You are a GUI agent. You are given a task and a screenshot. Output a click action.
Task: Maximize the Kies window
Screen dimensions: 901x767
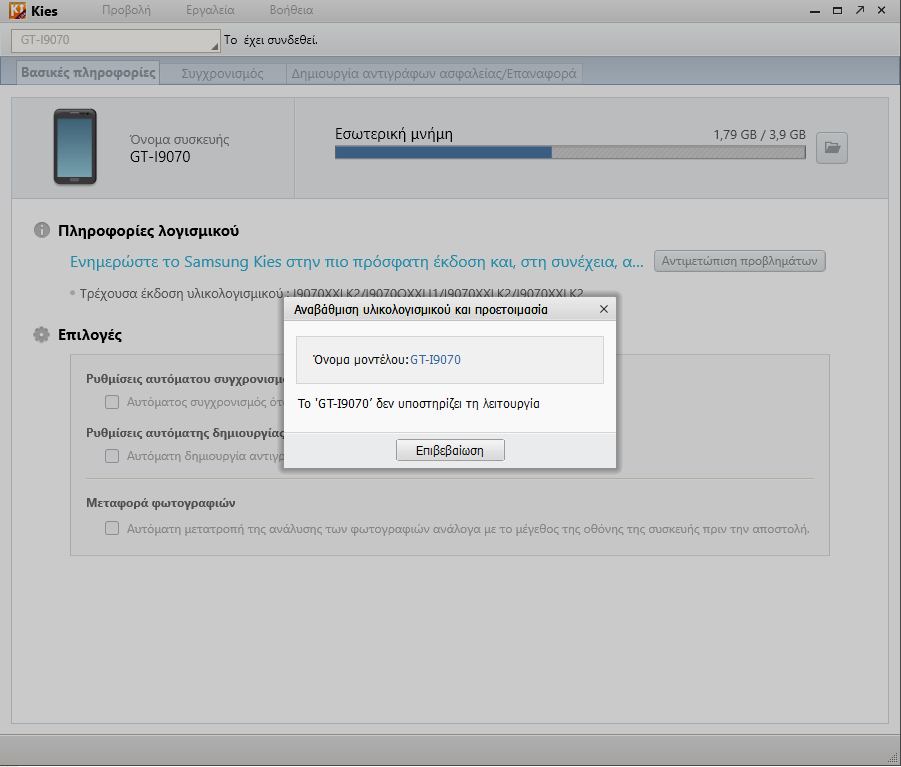837,10
